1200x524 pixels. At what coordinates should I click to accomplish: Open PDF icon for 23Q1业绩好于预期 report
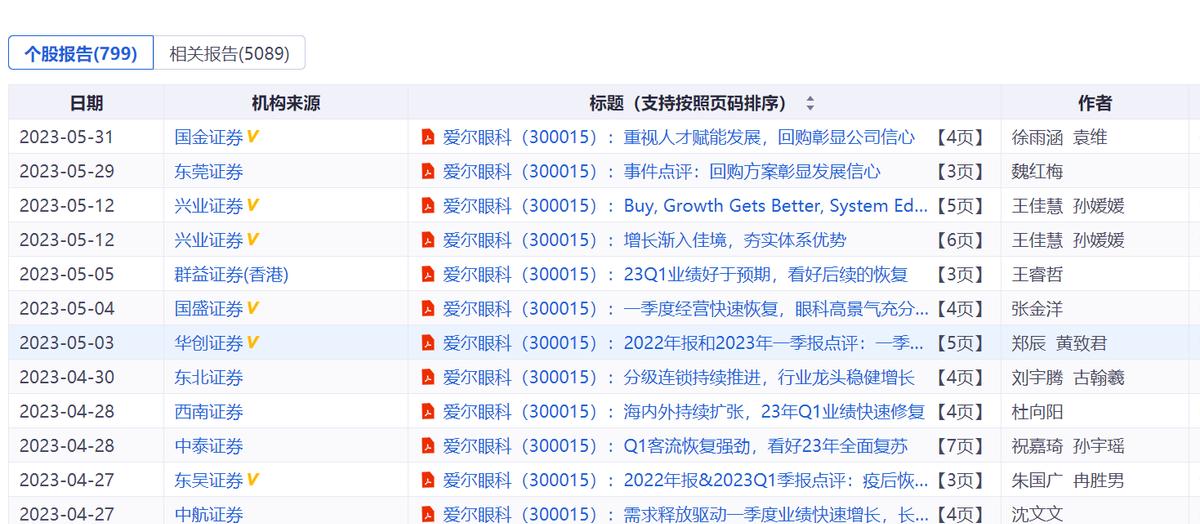(x=428, y=274)
